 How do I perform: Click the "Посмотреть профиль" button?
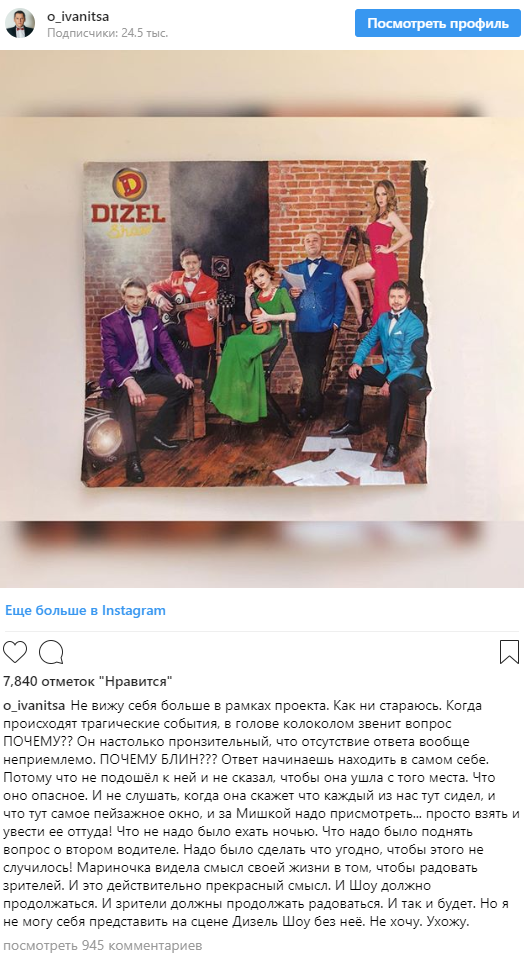point(437,24)
